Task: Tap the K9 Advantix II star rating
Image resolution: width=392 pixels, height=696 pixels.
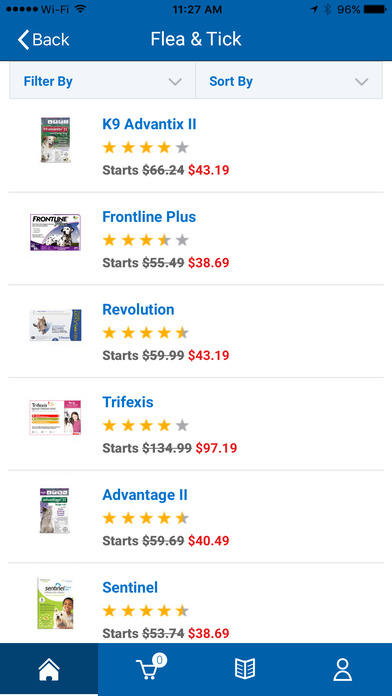Action: pyautogui.click(x=146, y=148)
